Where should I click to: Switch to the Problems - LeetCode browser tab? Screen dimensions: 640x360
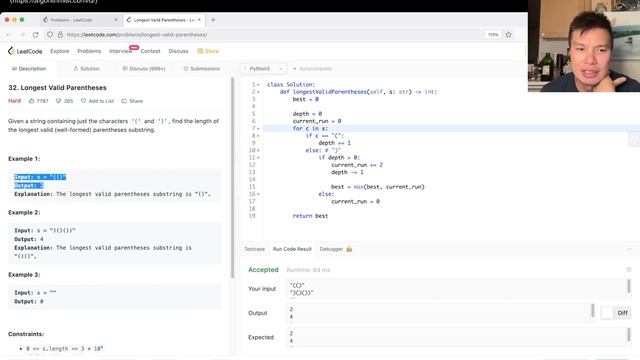click(79, 20)
